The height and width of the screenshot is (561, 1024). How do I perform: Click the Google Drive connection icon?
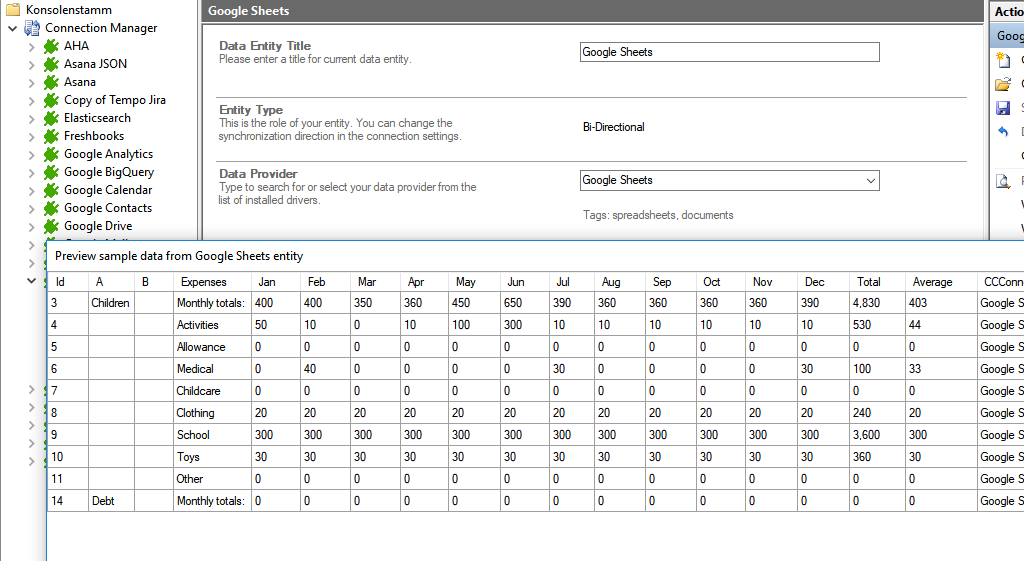tap(51, 226)
